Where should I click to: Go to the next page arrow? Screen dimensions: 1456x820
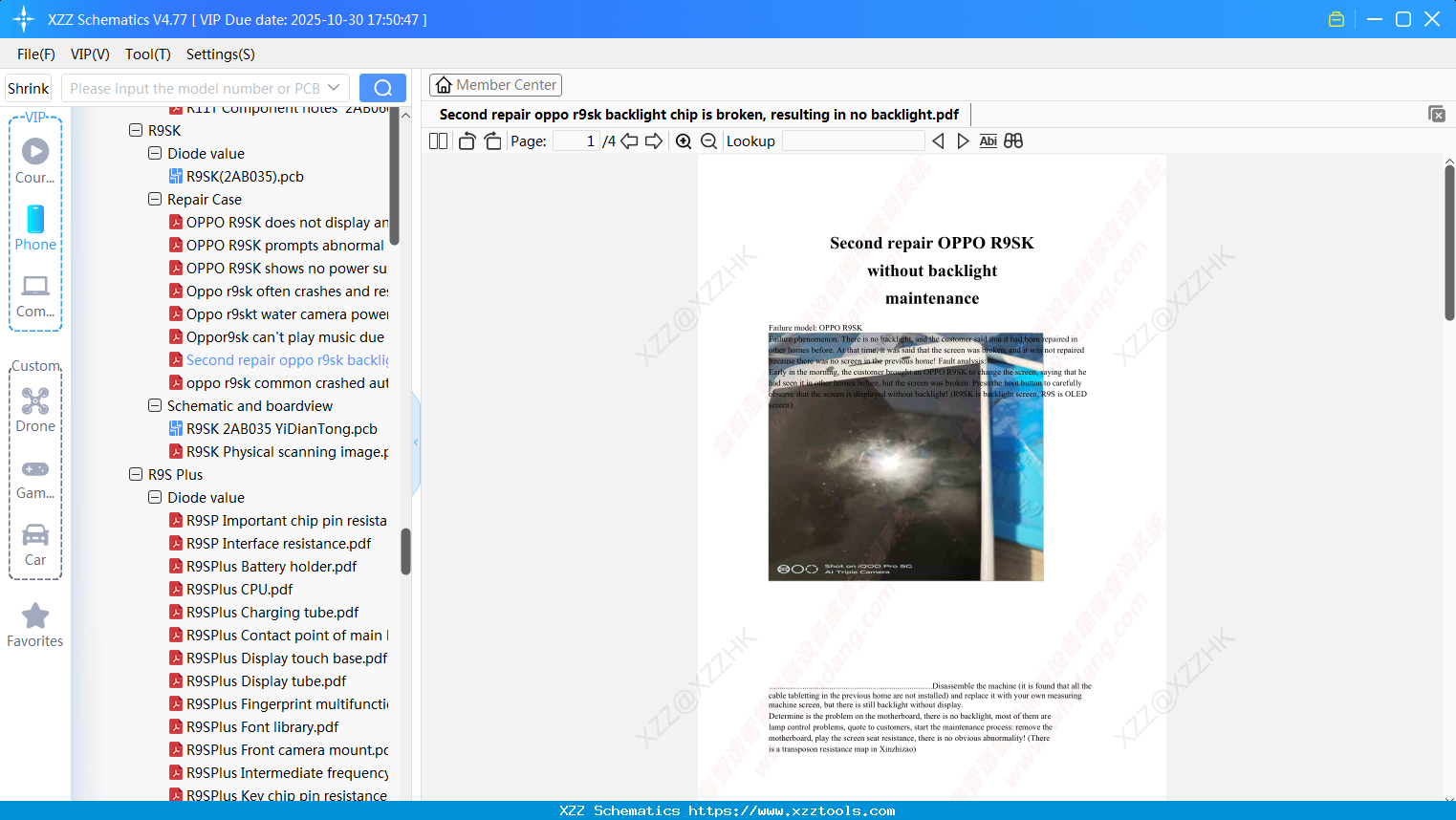[x=654, y=141]
